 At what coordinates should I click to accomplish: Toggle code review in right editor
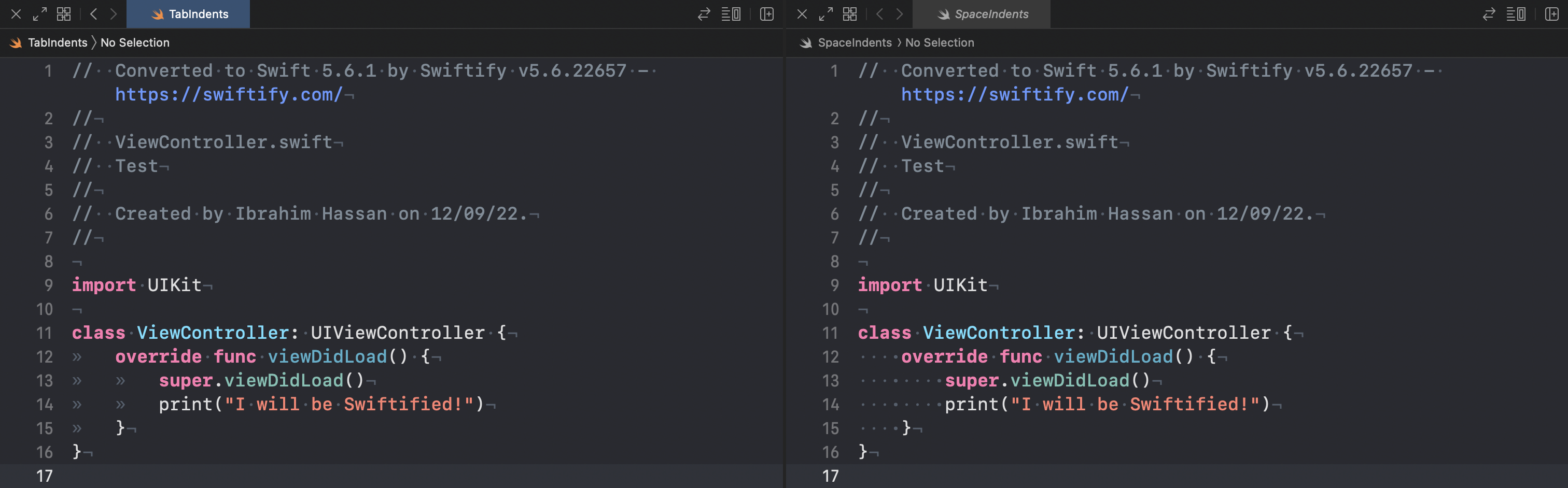click(x=1489, y=14)
